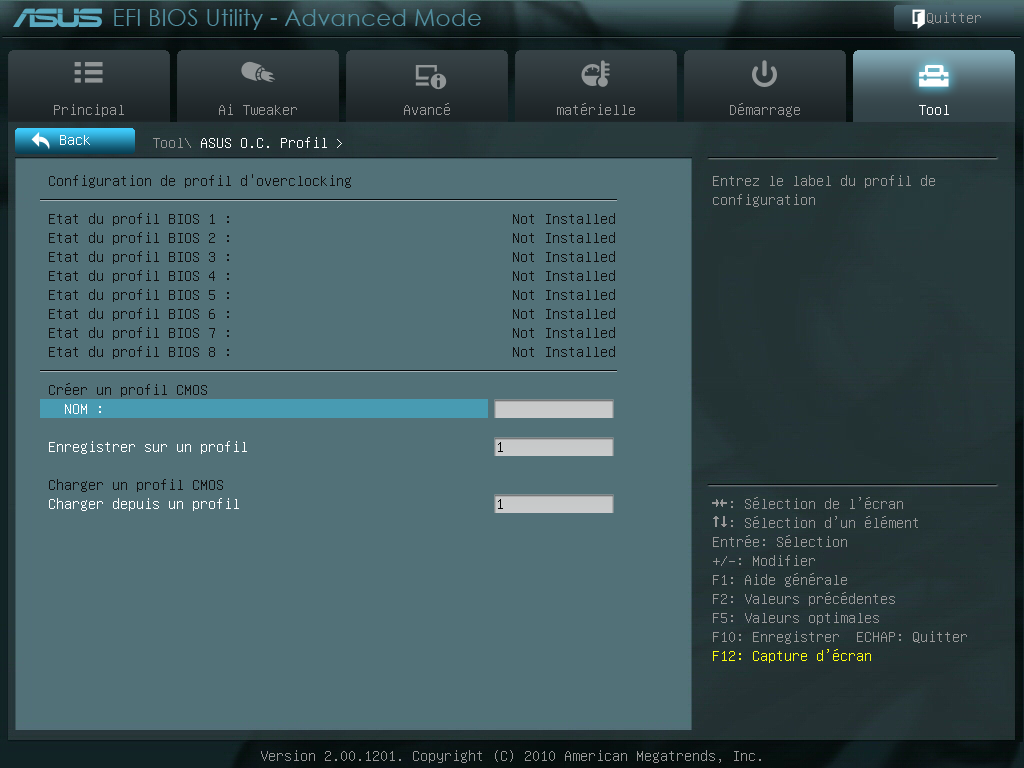Click the ASUS O.C. Profil breadcrumb

click(264, 143)
